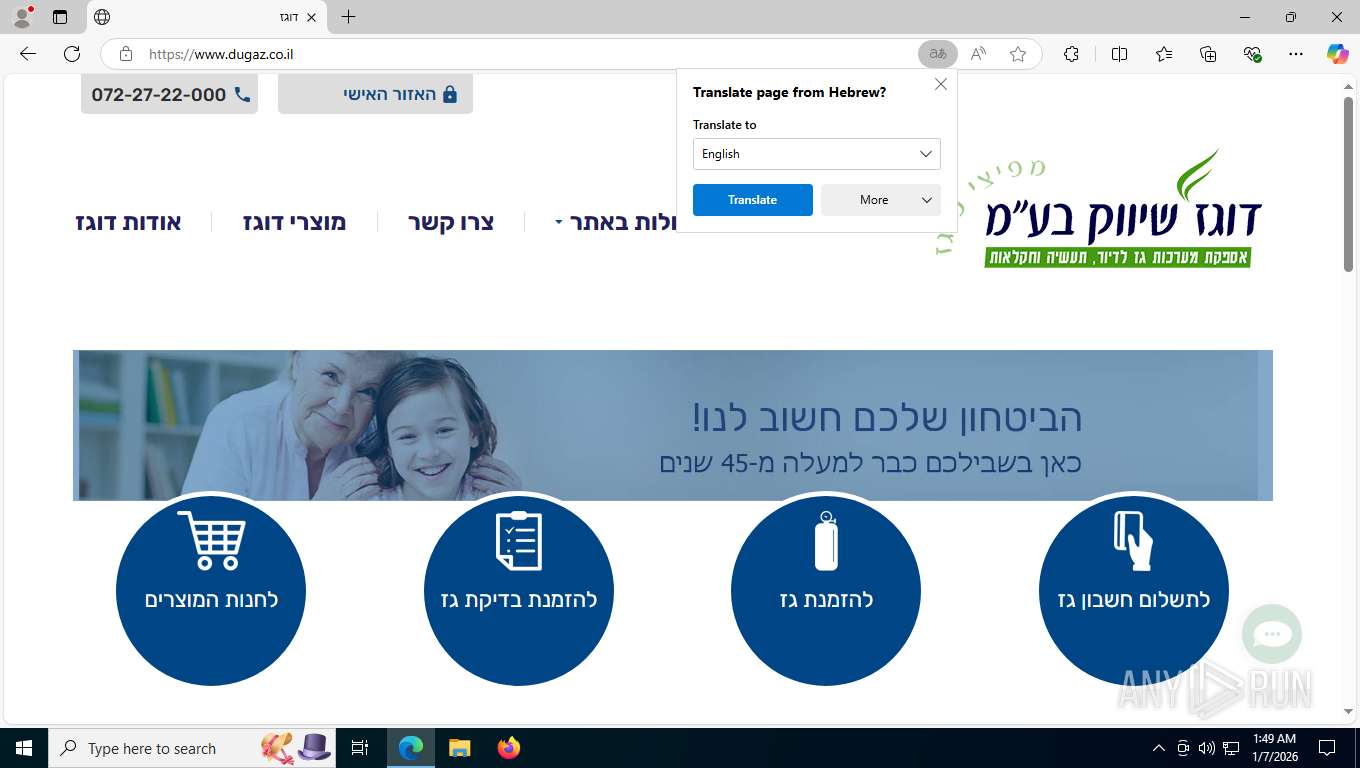Open the Translate icon in address bar
Viewport: 1360px width, 768px height.
click(x=938, y=54)
